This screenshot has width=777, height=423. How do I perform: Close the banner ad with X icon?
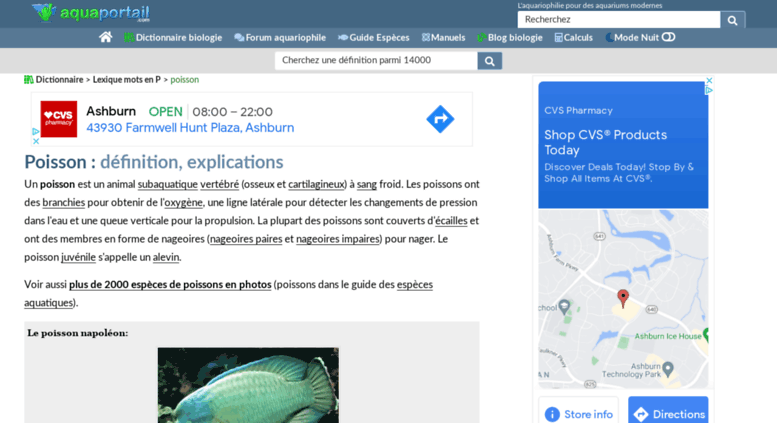(x=36, y=141)
